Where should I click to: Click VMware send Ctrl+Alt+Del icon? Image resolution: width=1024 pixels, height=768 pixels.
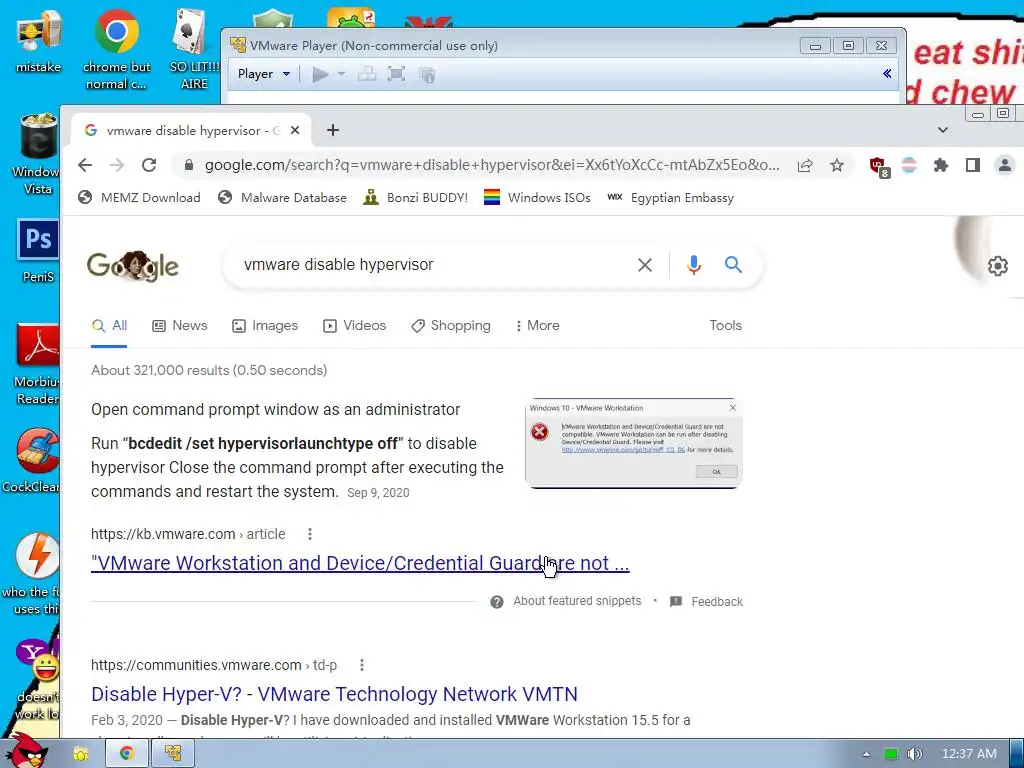[366, 74]
